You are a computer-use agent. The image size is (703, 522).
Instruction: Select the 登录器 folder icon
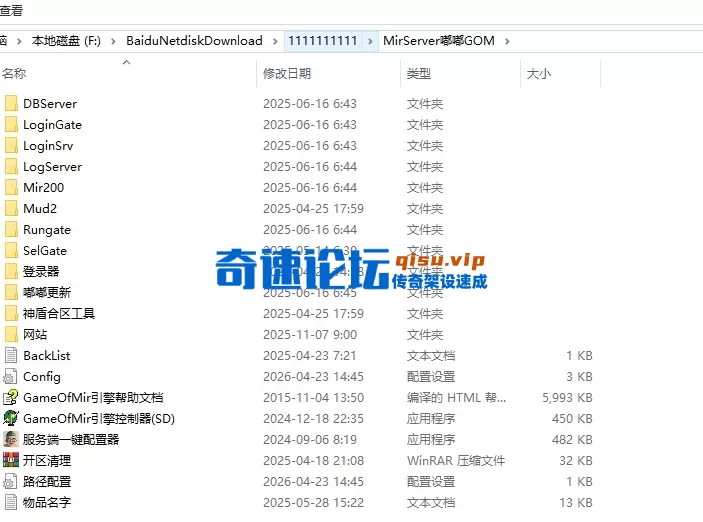[x=11, y=272]
